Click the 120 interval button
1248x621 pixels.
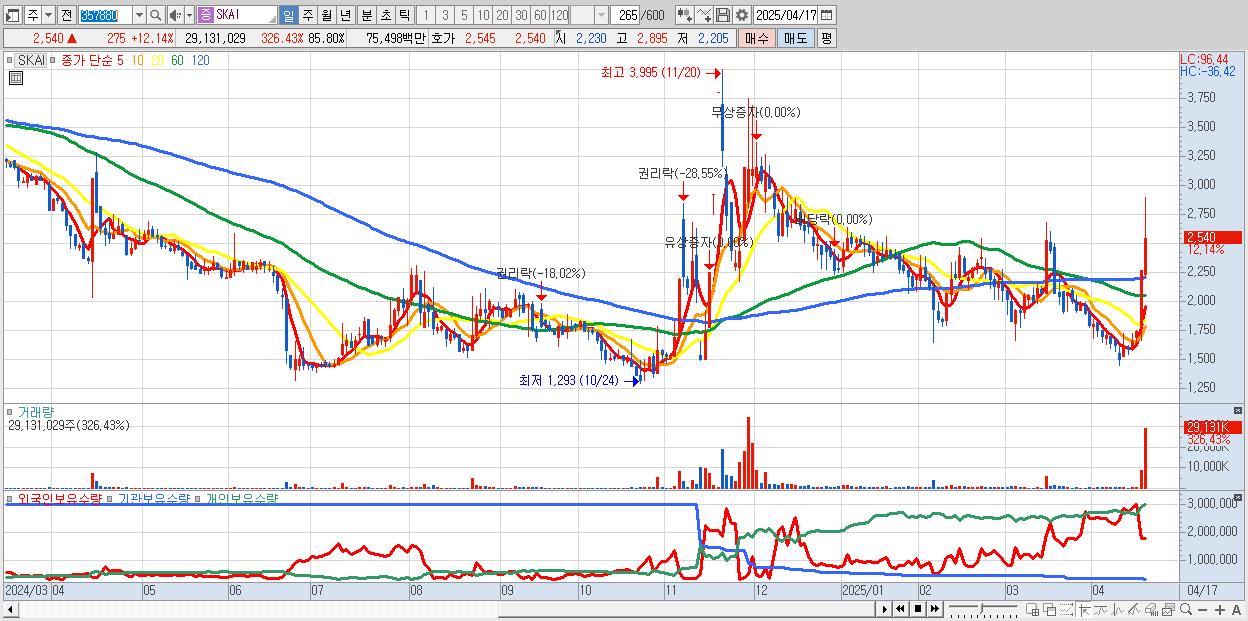560,15
